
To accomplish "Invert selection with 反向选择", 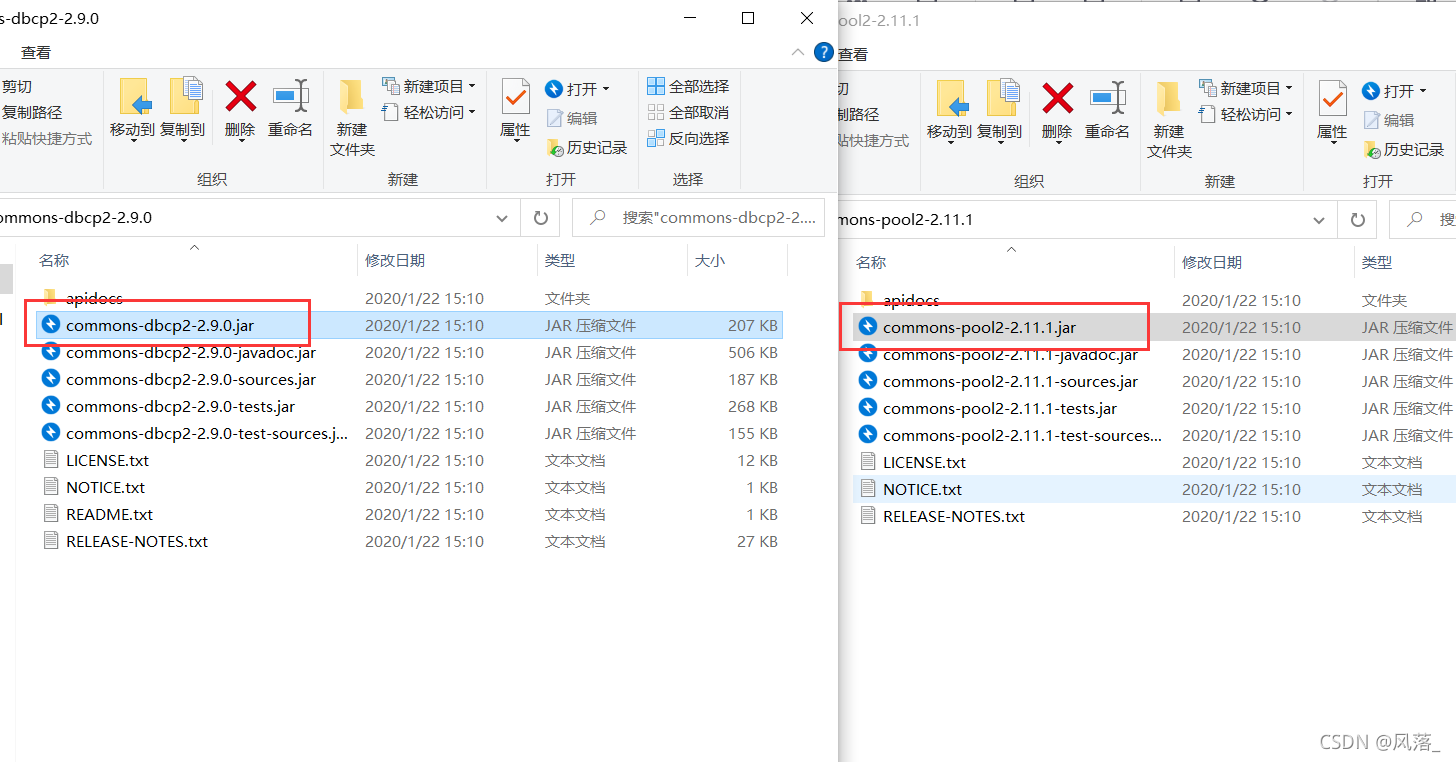I will 687,138.
